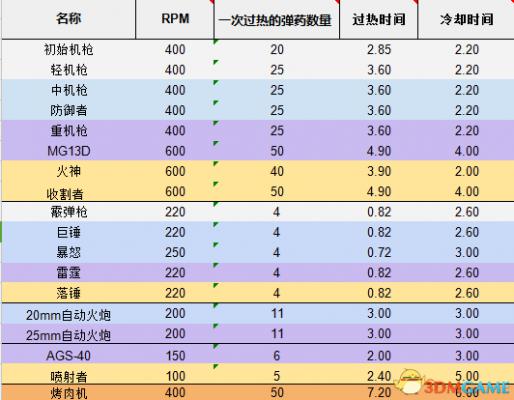Click the 暴怒 RPM value 250
The image size is (514, 400).
point(175,252)
